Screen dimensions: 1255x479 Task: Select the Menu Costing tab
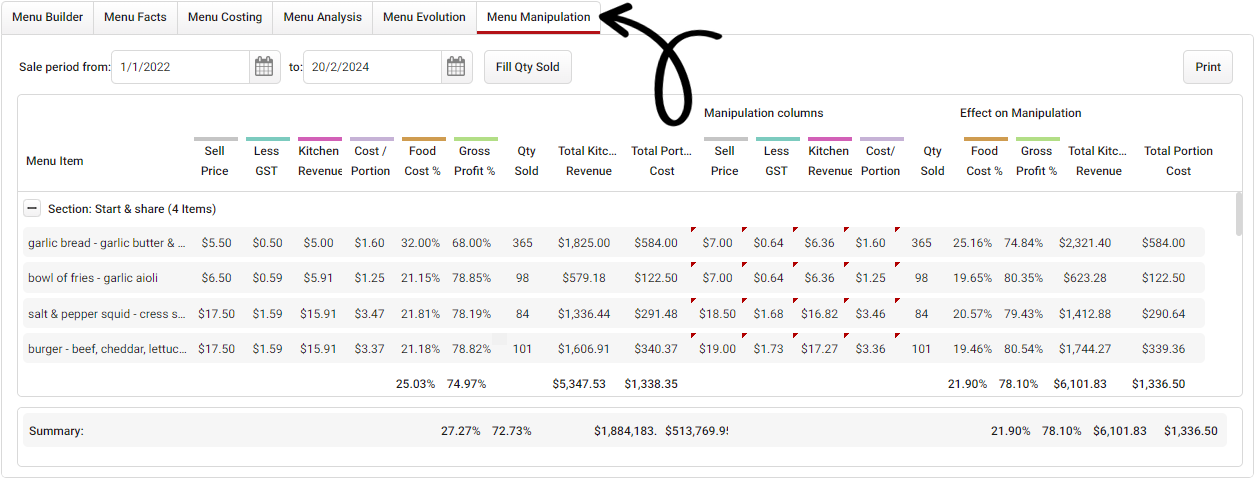(x=225, y=17)
